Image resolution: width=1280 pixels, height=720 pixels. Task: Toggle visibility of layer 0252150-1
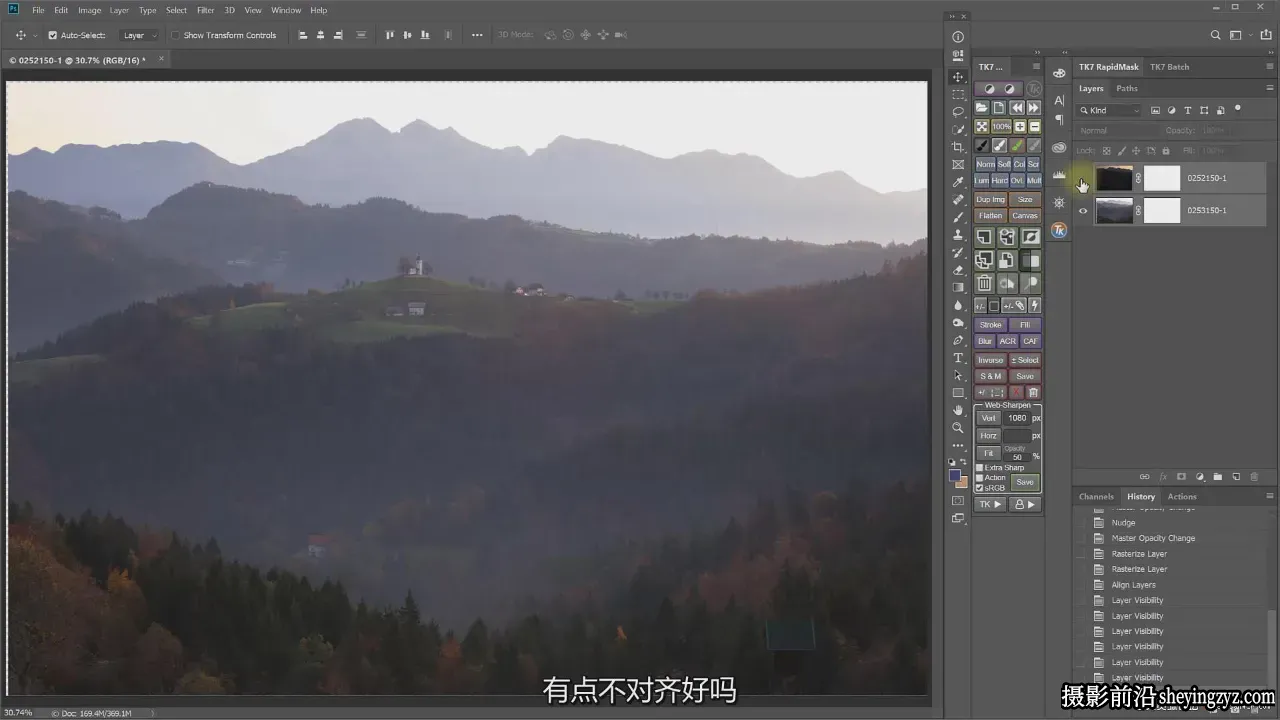pyautogui.click(x=1083, y=179)
